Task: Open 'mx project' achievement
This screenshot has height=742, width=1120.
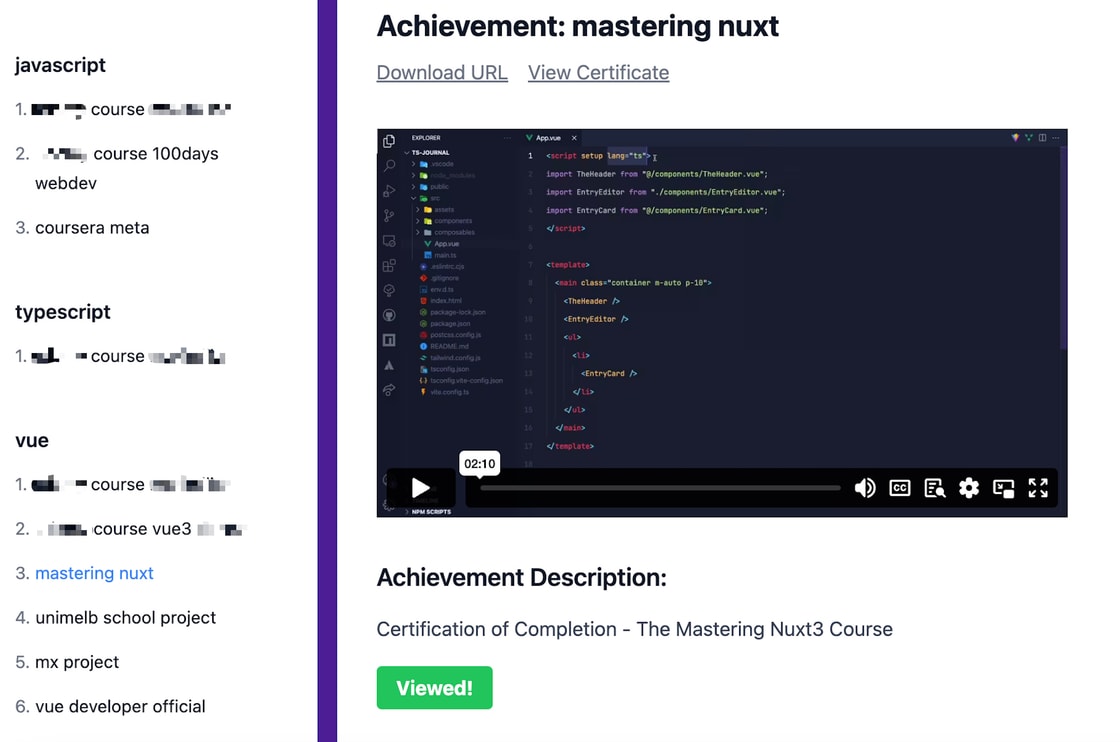Action: tap(77, 662)
